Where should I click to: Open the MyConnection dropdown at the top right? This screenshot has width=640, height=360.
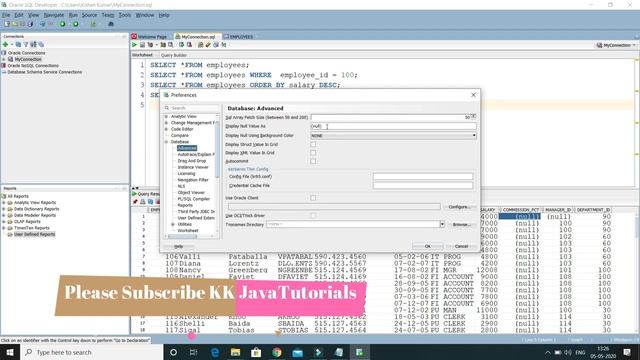616,45
